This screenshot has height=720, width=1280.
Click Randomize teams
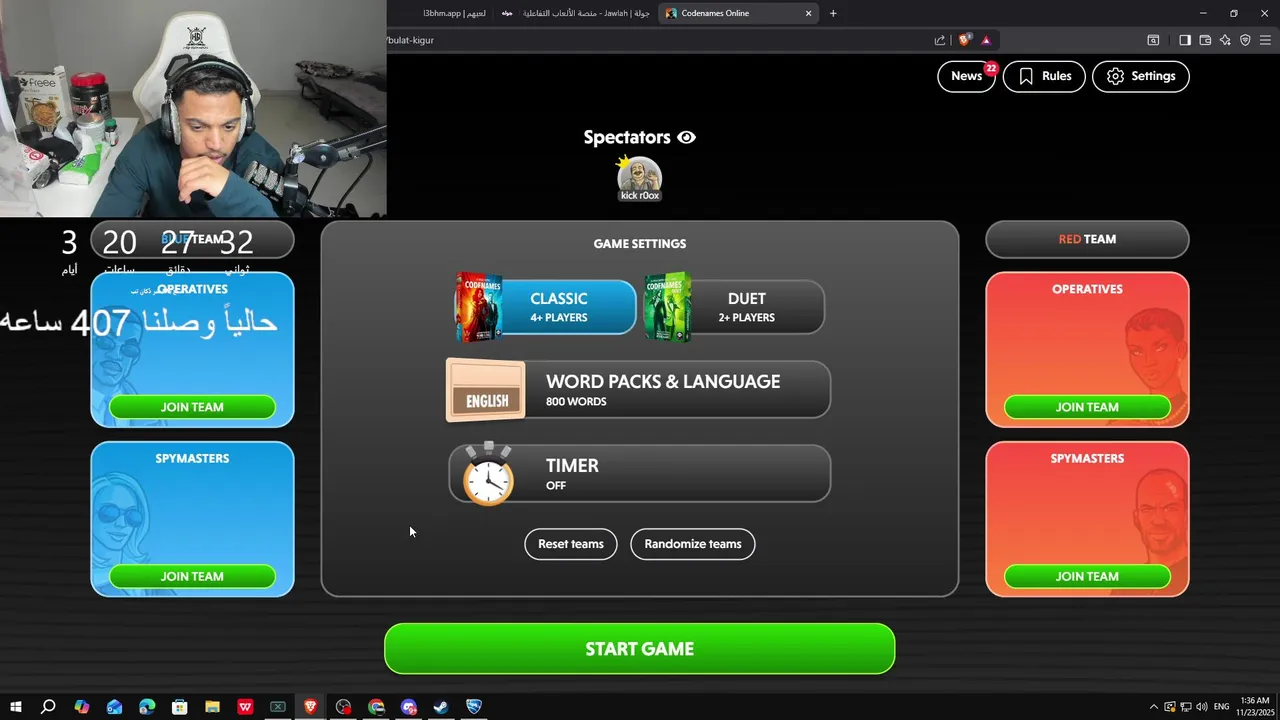[693, 544]
